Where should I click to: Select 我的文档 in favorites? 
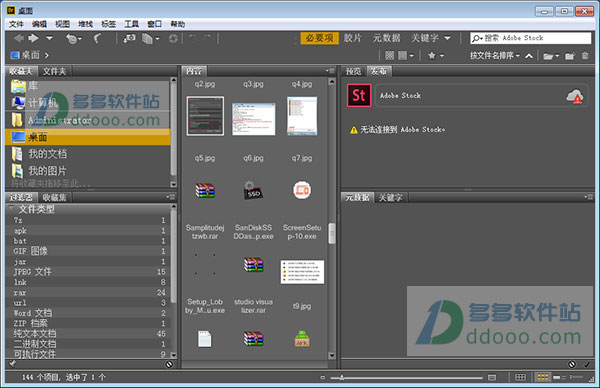click(x=47, y=154)
